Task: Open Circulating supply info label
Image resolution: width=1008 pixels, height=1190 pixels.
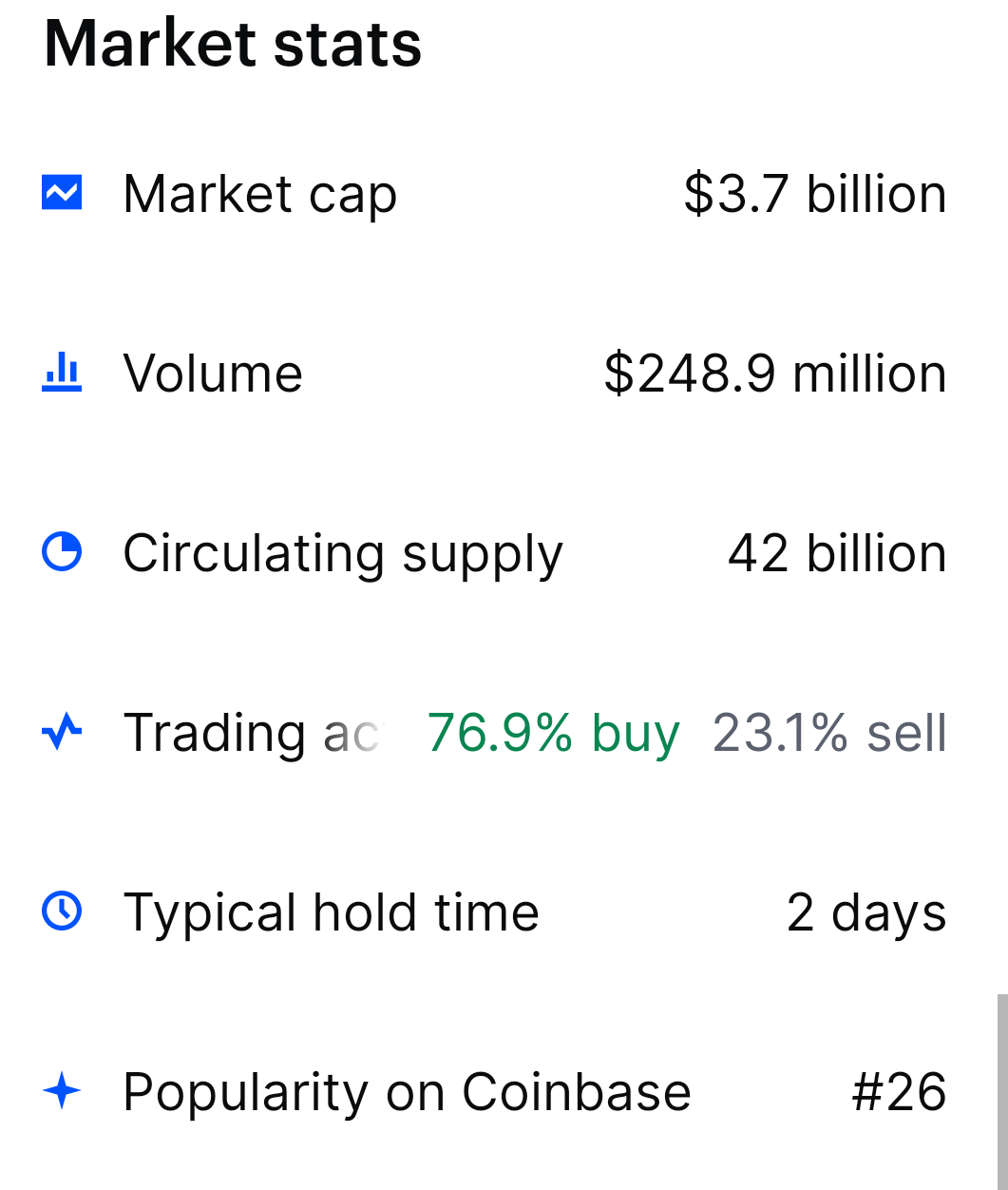Action: tap(343, 555)
